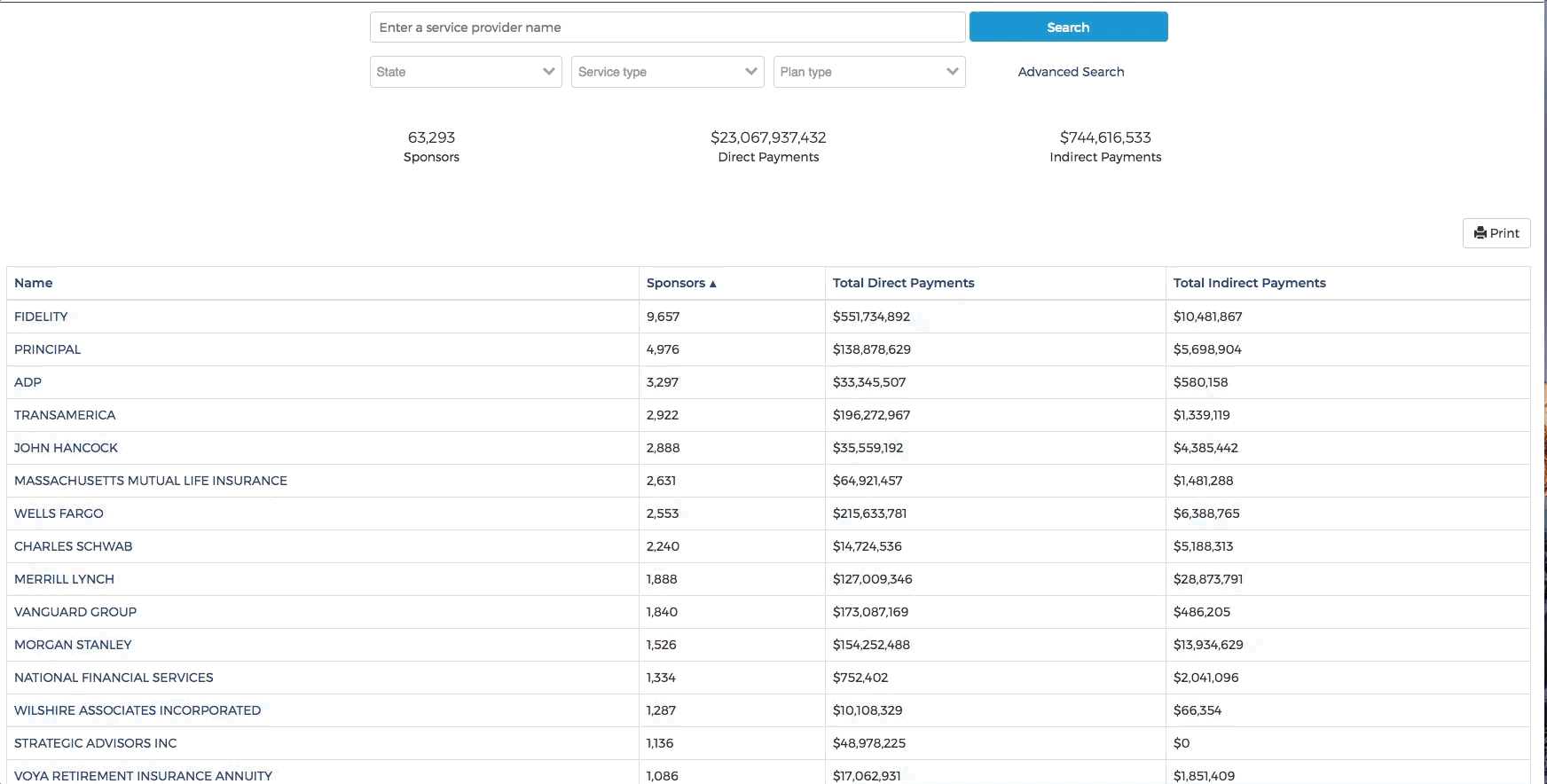The height and width of the screenshot is (784, 1547).
Task: Select Principal's direct payments $138,878,629
Action: coord(872,349)
